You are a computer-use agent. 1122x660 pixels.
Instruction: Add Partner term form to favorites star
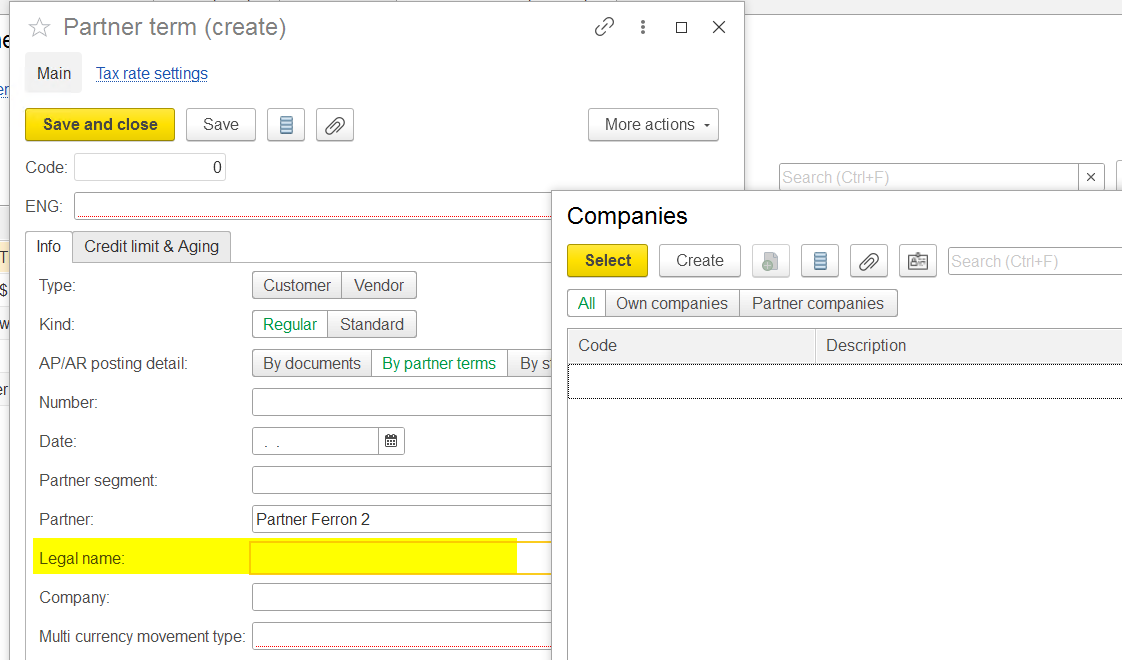pos(39,28)
